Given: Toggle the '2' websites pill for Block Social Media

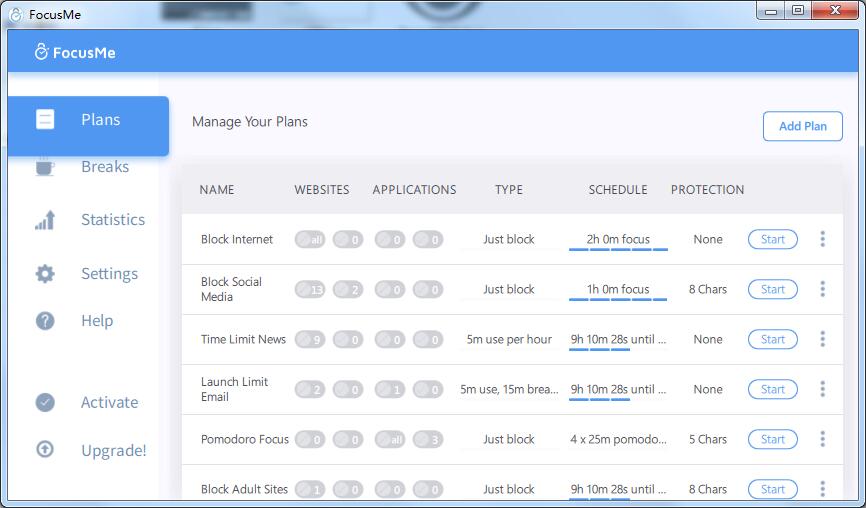Looking at the screenshot, I should click(348, 289).
